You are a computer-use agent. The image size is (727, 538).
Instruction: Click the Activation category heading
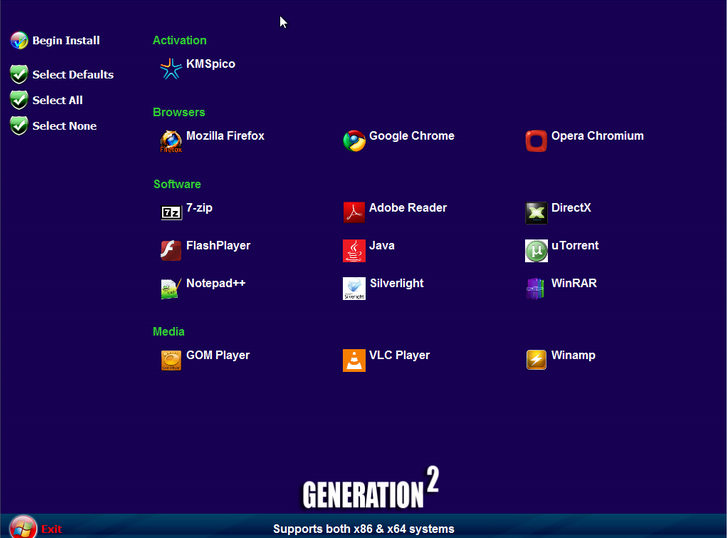coord(179,40)
